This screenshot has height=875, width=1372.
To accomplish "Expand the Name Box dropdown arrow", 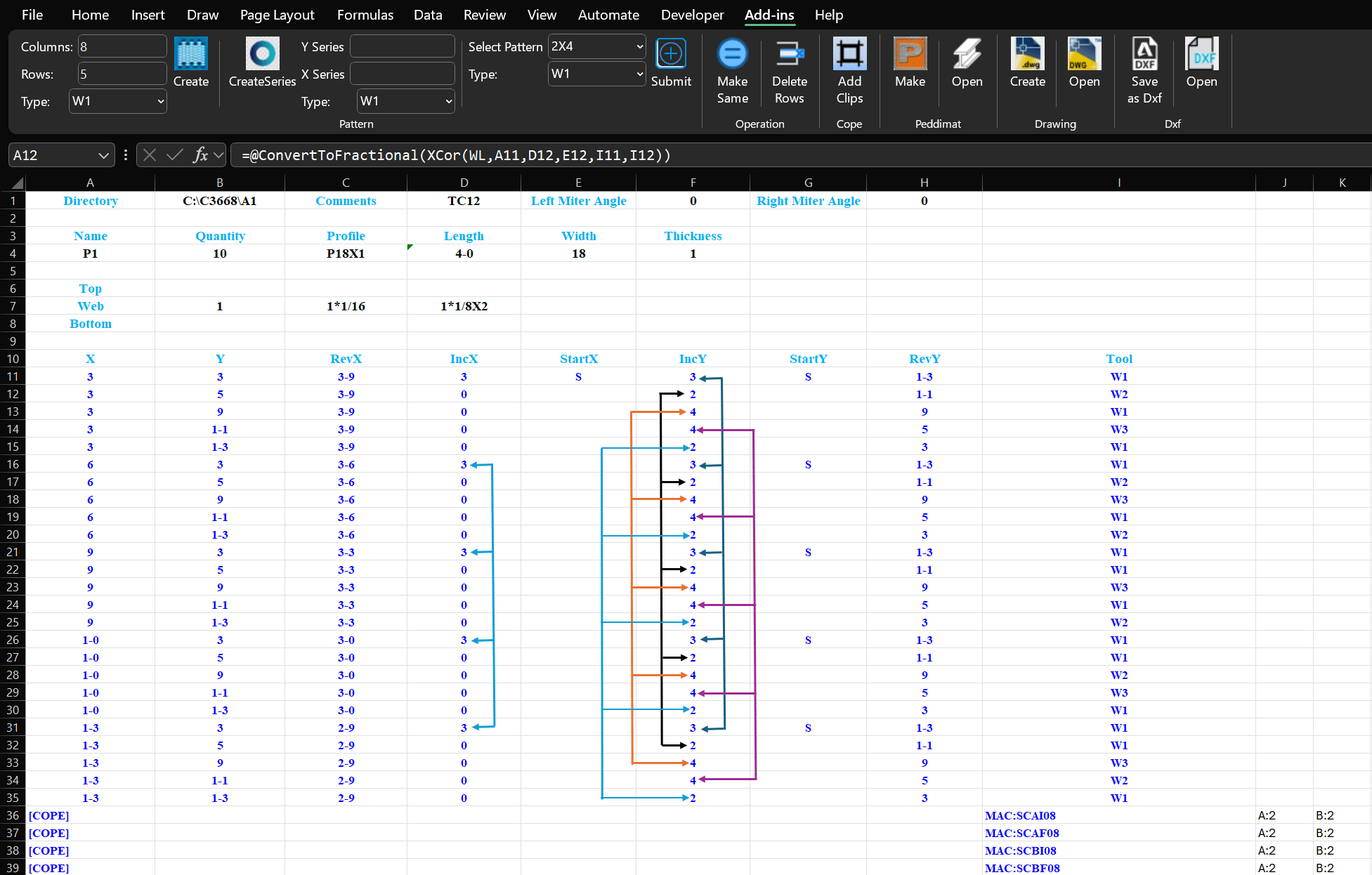I will [x=103, y=155].
